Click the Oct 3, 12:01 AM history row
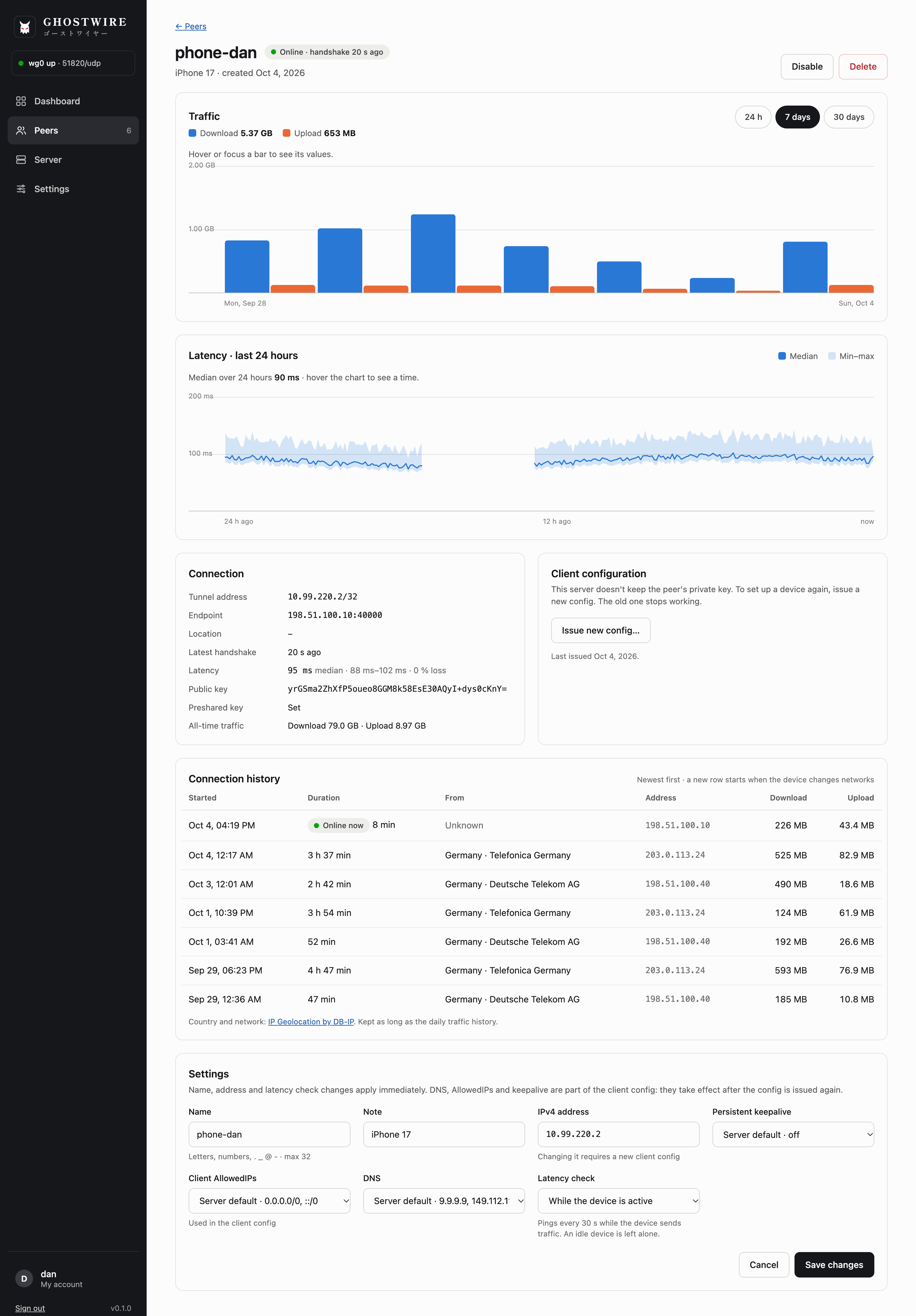Image resolution: width=916 pixels, height=1316 pixels. point(531,884)
